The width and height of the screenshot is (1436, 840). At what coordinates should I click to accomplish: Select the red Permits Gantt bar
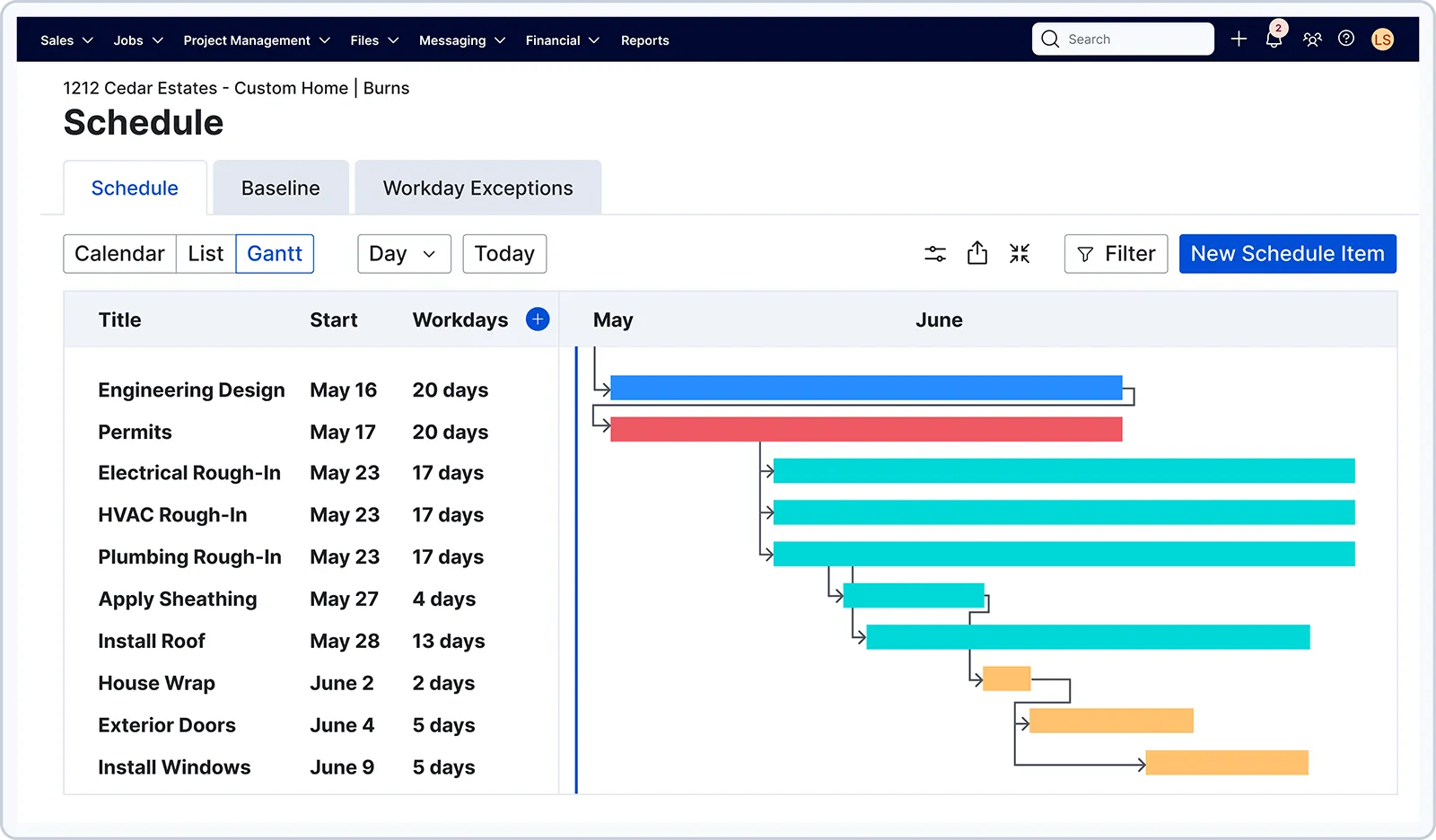coord(865,430)
